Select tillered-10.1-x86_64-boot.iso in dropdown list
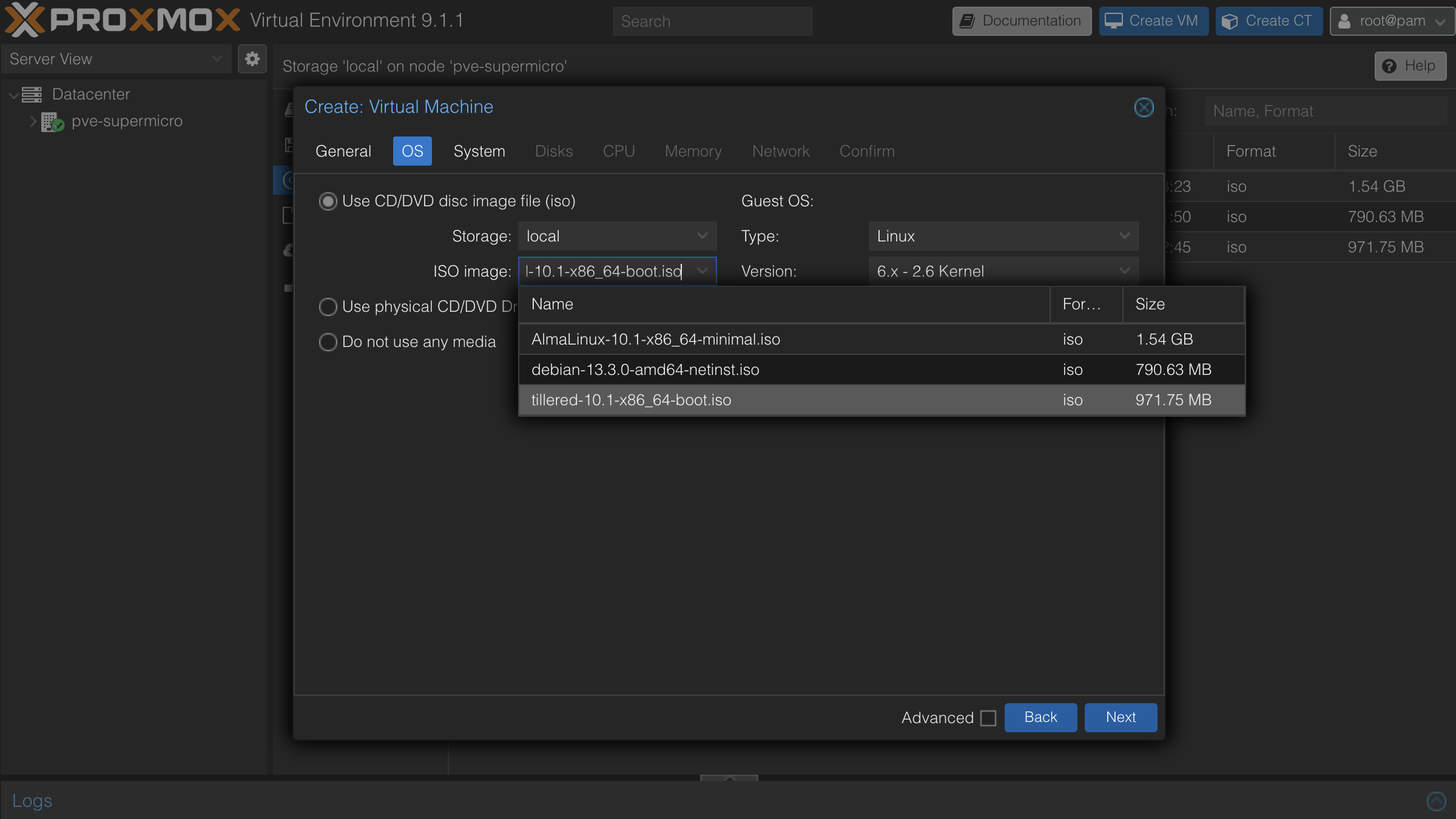Image resolution: width=1456 pixels, height=819 pixels. (881, 400)
